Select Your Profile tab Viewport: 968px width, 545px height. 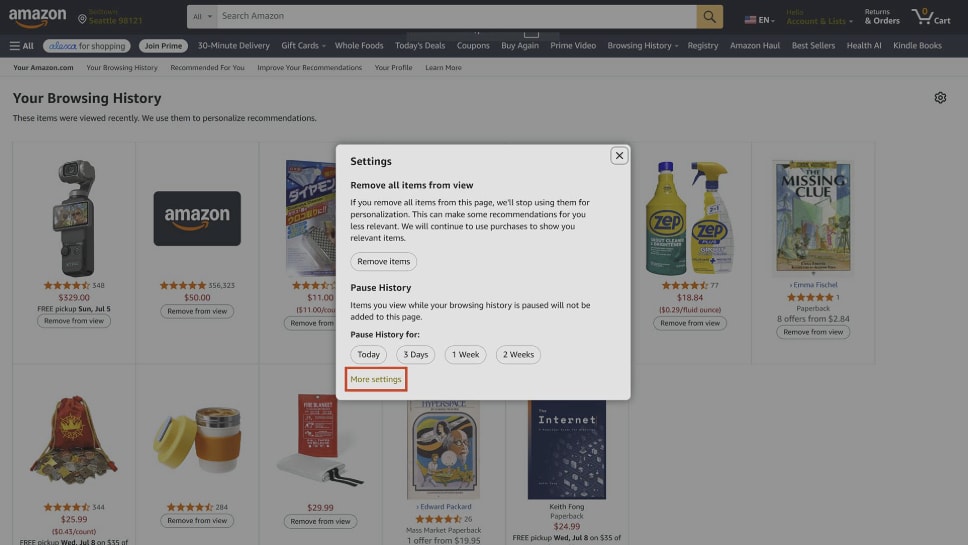pos(393,68)
